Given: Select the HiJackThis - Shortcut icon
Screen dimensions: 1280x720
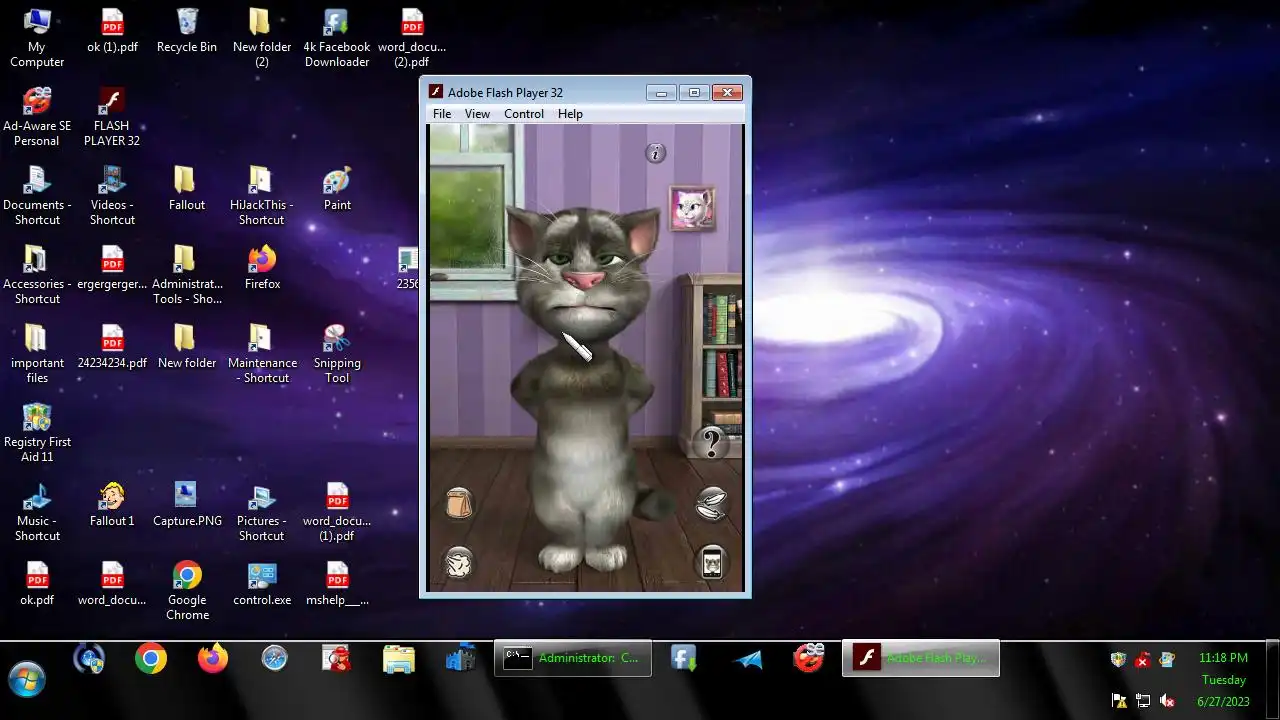Looking at the screenshot, I should tap(262, 196).
